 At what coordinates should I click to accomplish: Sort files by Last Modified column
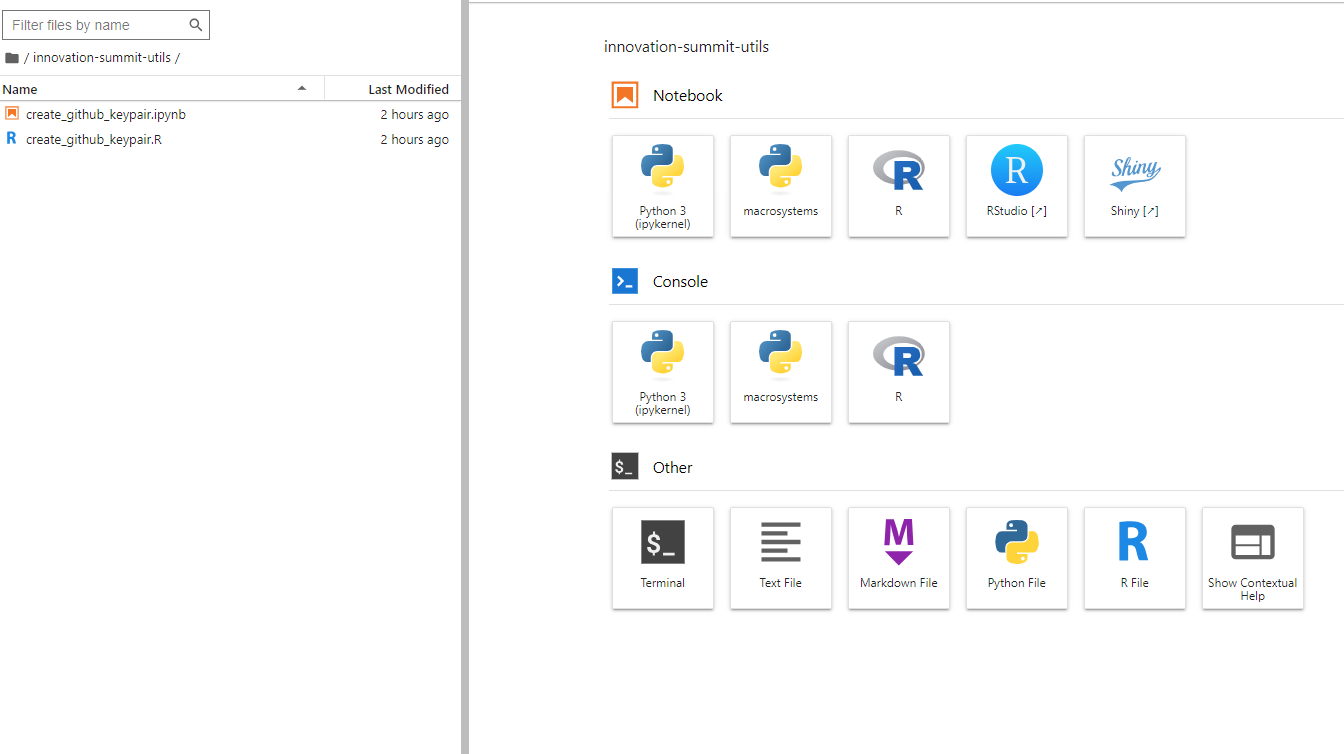coord(393,89)
